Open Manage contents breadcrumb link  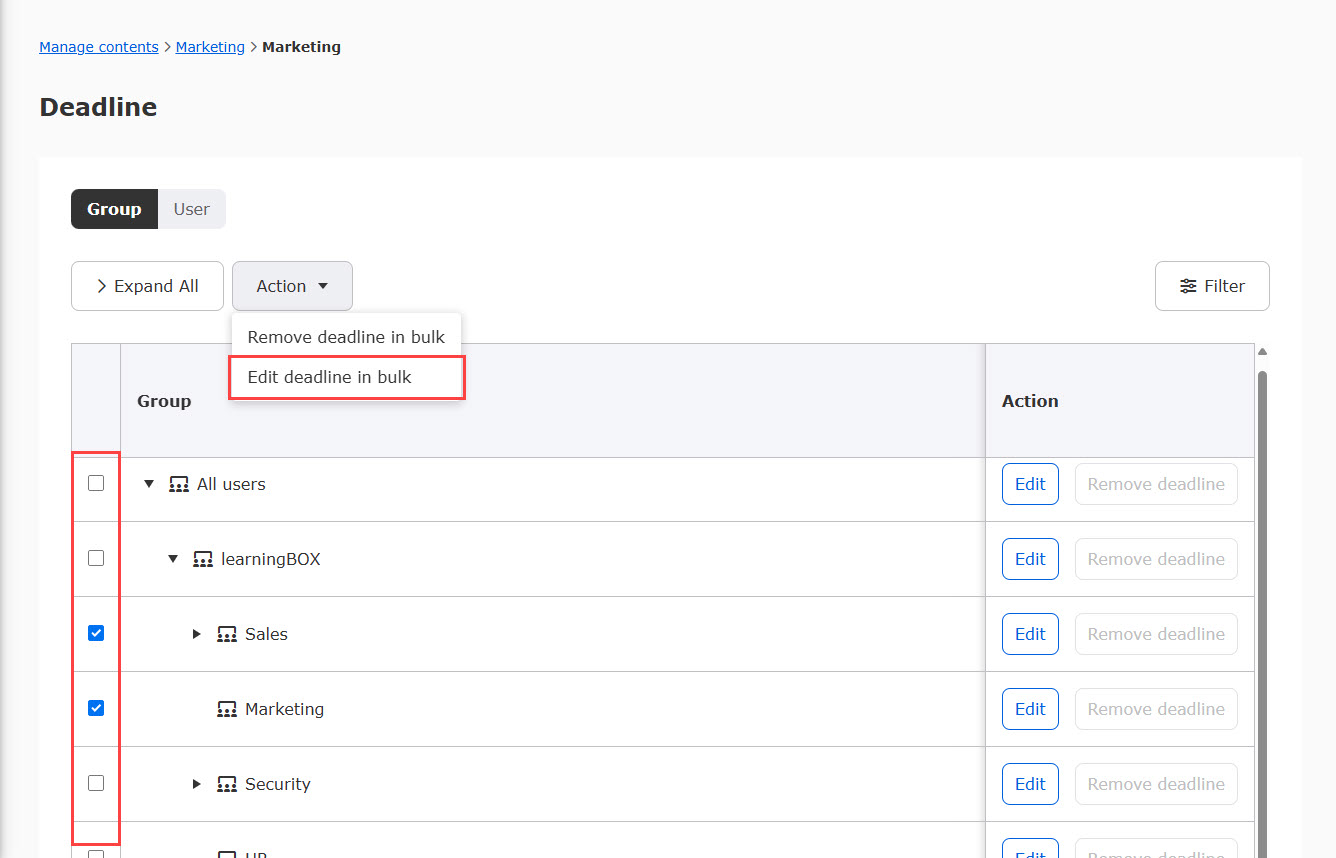(x=98, y=47)
